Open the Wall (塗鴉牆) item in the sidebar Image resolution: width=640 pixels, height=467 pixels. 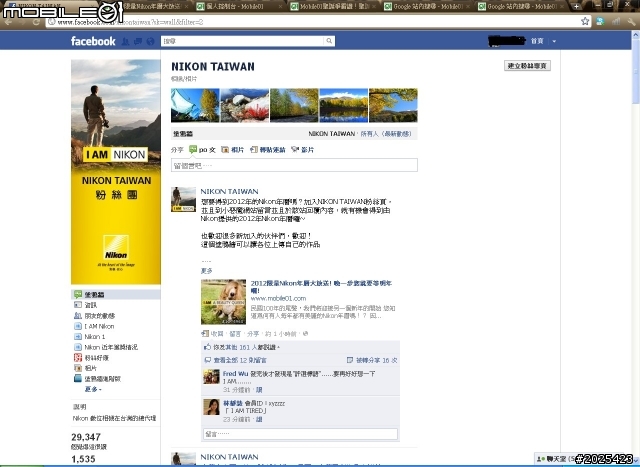click(x=116, y=294)
